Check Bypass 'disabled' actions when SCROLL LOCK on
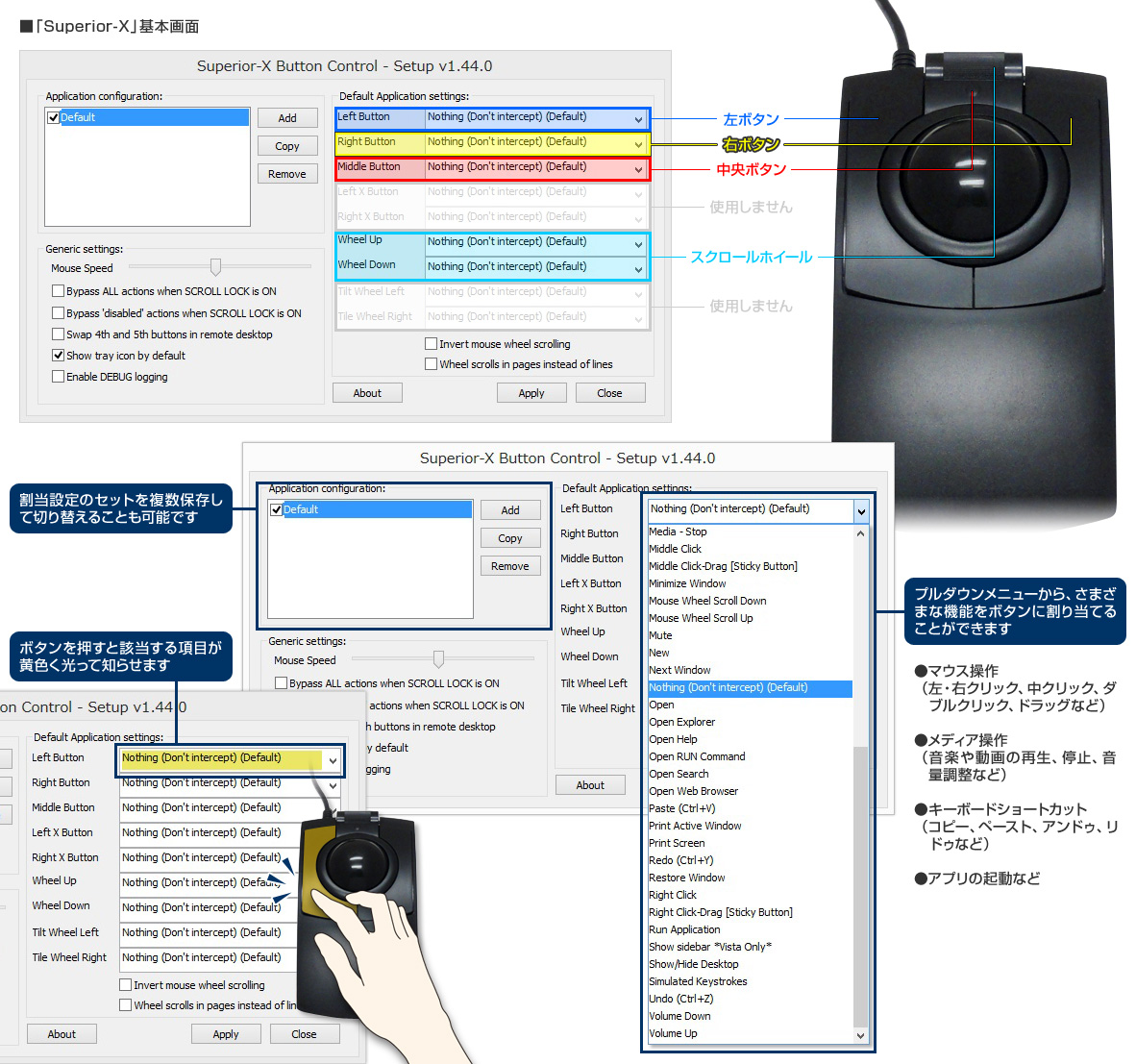1136x1064 pixels. [x=58, y=313]
